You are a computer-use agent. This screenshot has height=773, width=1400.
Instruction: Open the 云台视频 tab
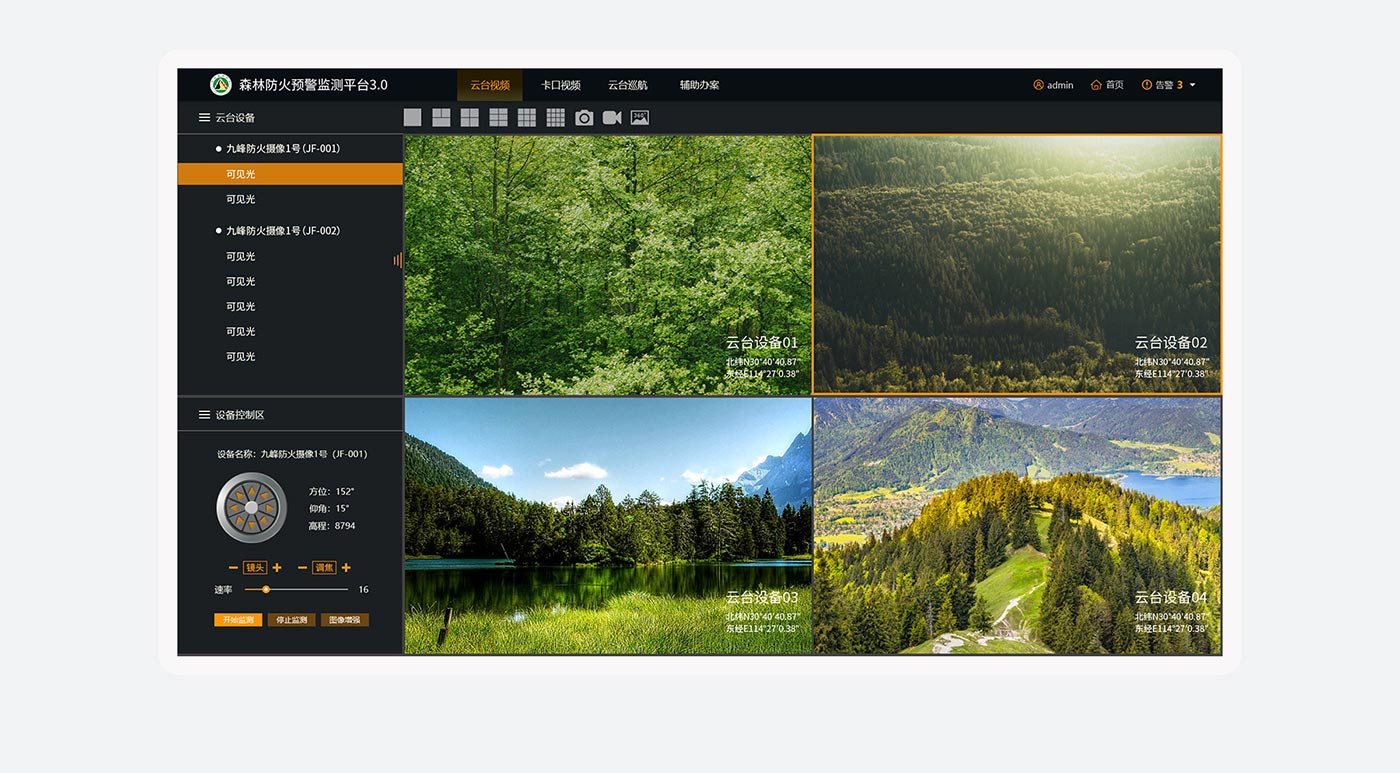(x=490, y=85)
